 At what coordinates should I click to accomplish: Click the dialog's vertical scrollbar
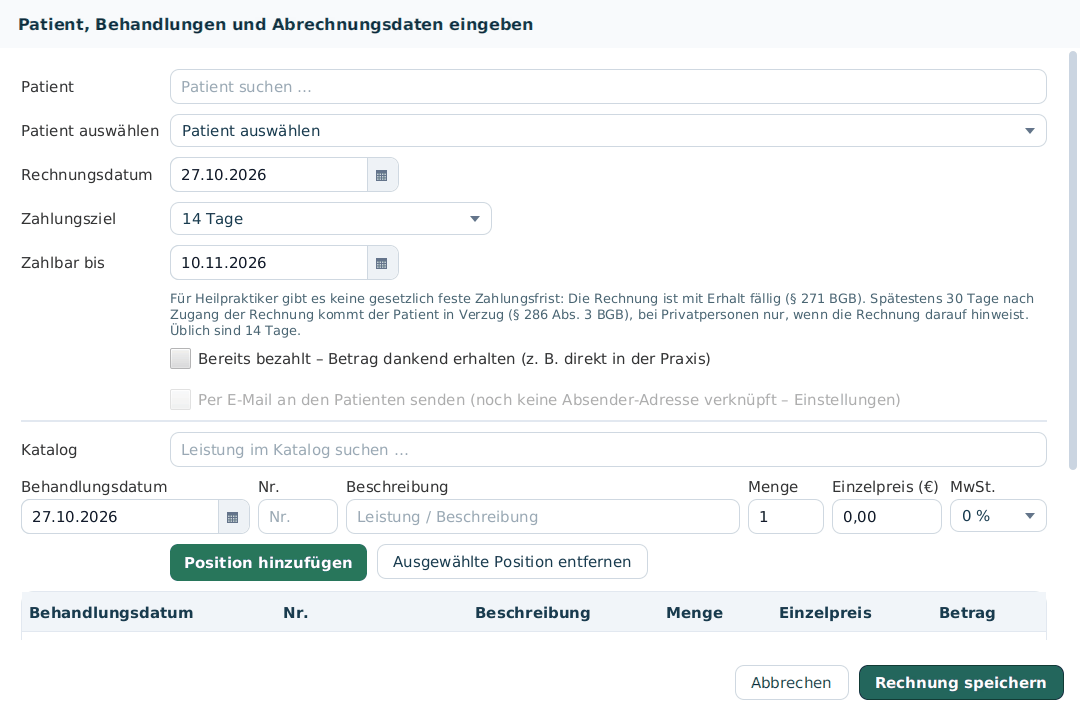(1073, 260)
